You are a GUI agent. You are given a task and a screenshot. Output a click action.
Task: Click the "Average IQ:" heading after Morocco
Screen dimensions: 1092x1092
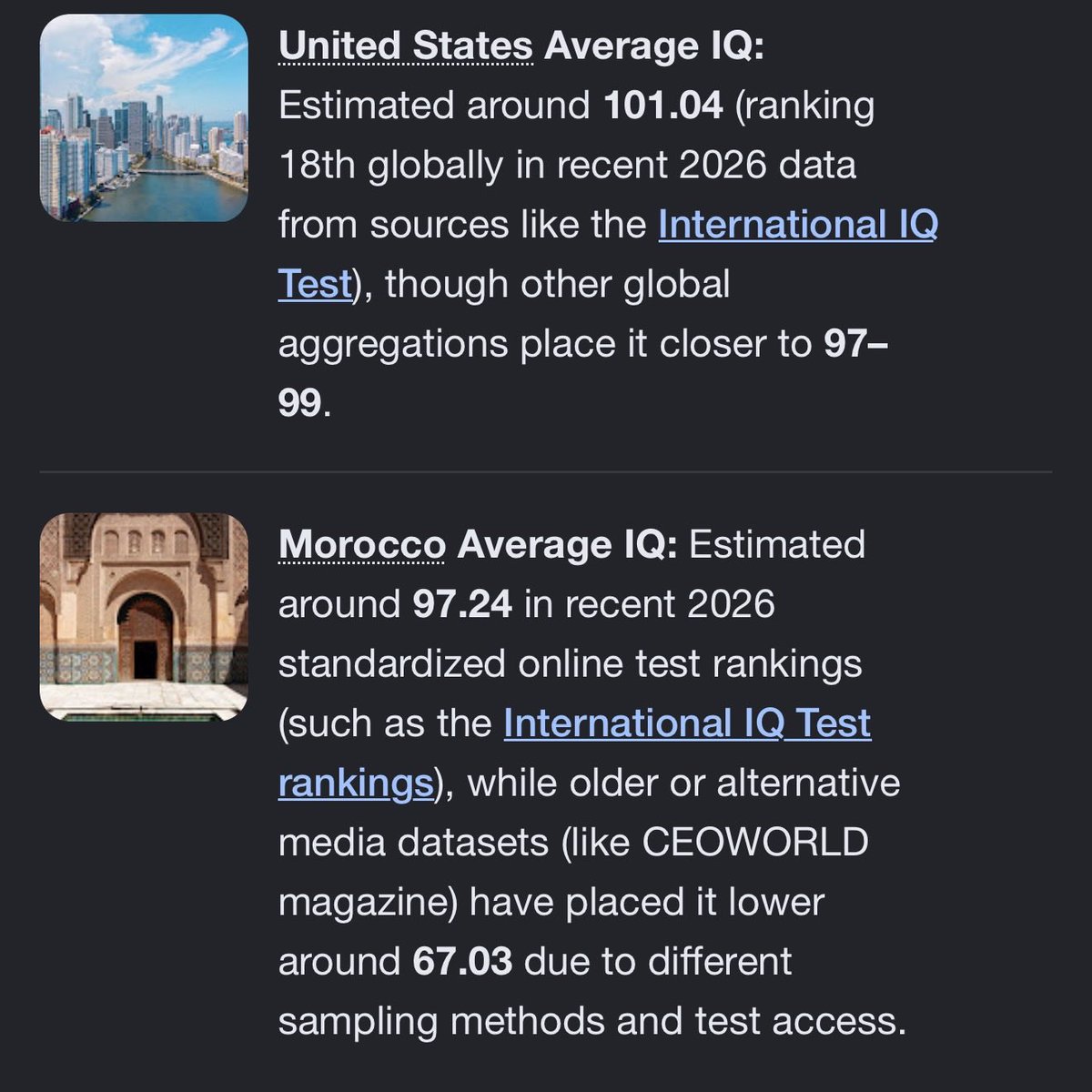[567, 544]
